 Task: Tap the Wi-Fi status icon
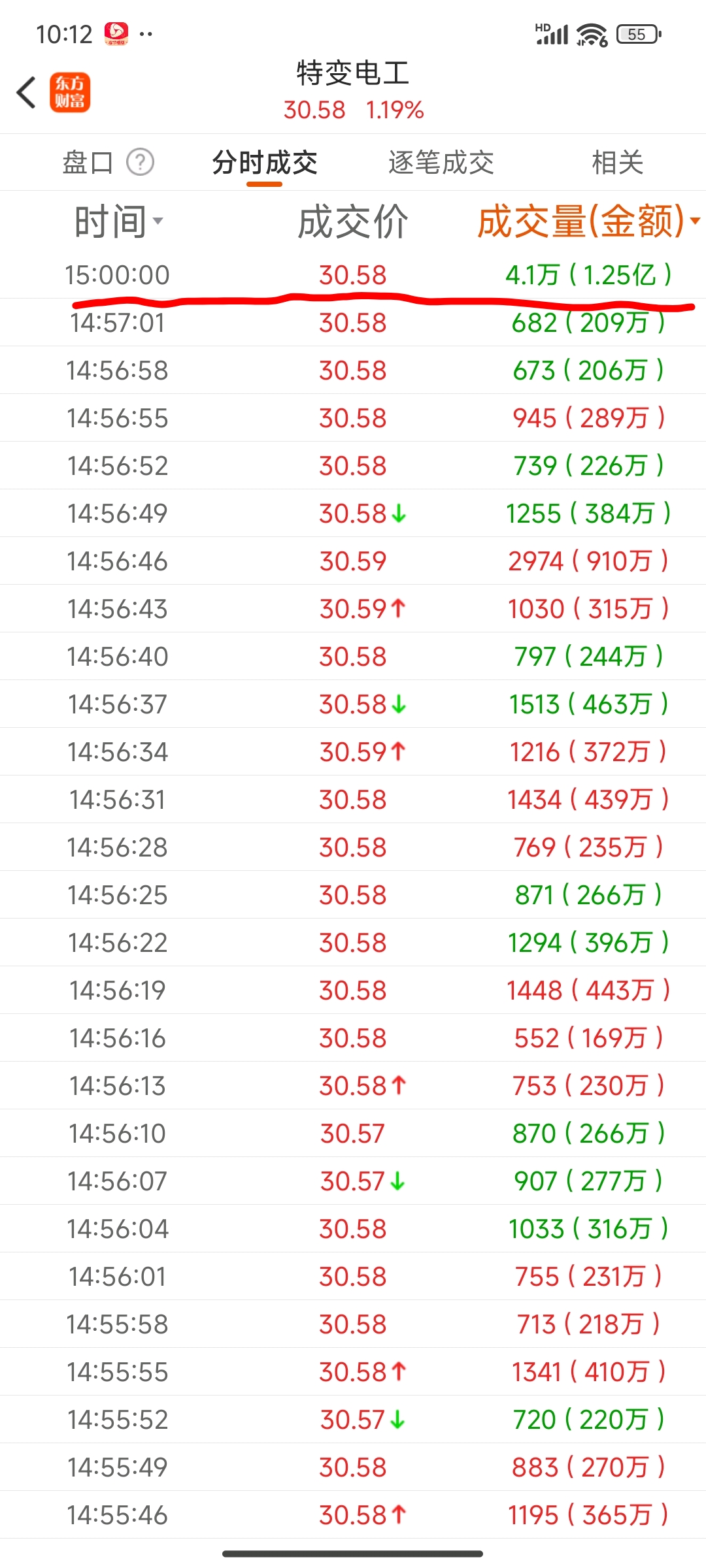592,34
